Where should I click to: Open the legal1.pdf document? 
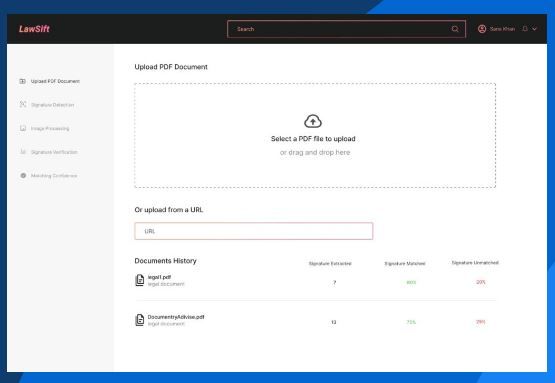click(159, 277)
